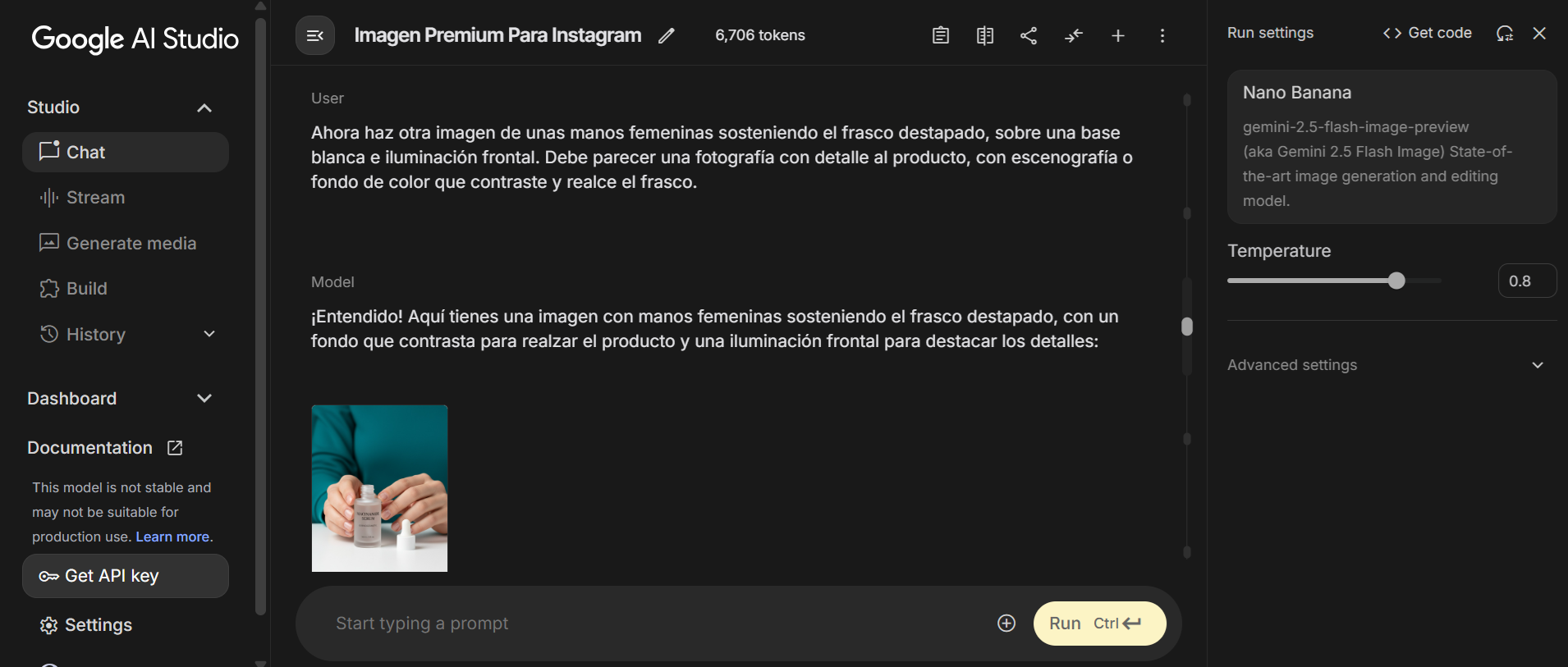Image resolution: width=1568 pixels, height=667 pixels.
Task: Click the compare arrows icon next to share
Action: 1074,35
